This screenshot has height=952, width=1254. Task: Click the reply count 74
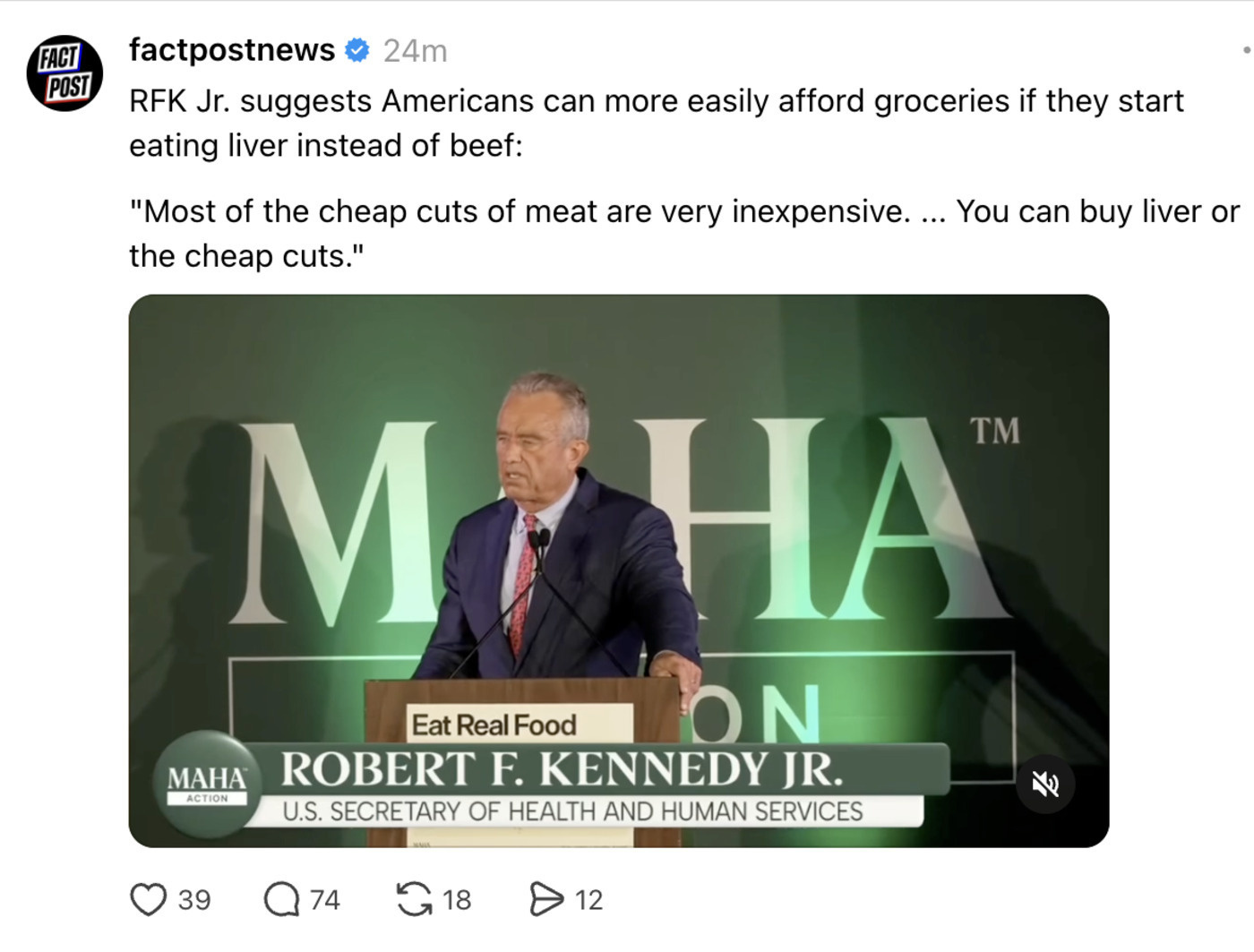click(325, 899)
